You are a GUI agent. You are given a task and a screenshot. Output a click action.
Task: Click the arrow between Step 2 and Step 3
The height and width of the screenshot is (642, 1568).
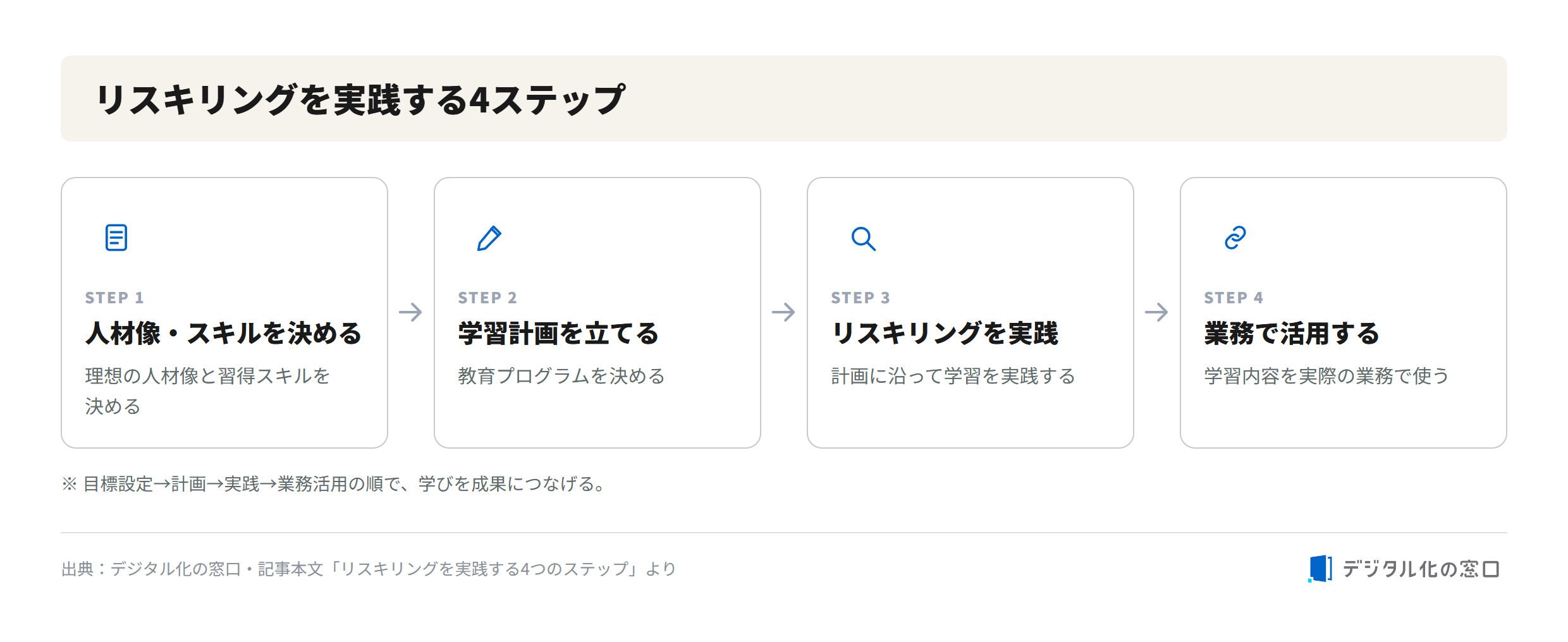783,312
